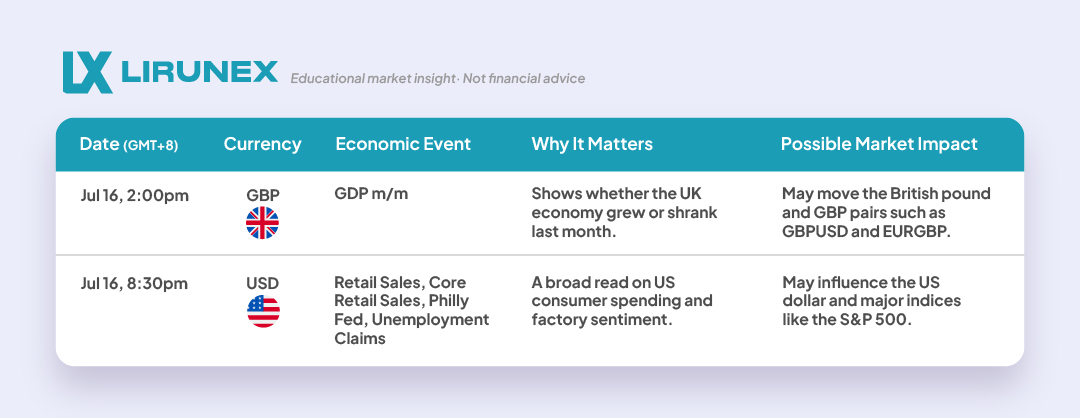
Task: Click the Why It Matters header
Action: point(592,144)
